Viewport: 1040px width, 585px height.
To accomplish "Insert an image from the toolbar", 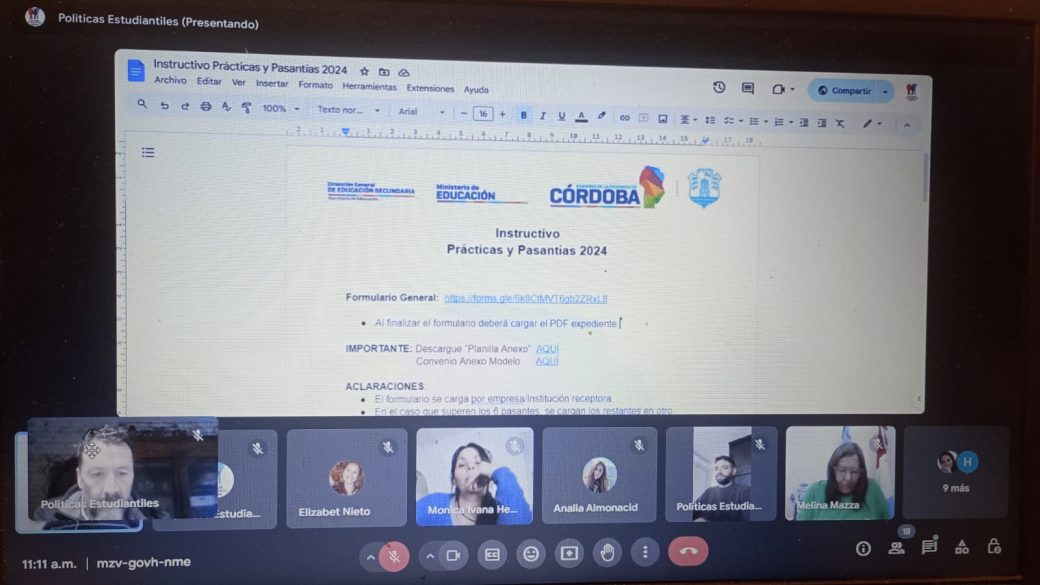I will click(663, 119).
